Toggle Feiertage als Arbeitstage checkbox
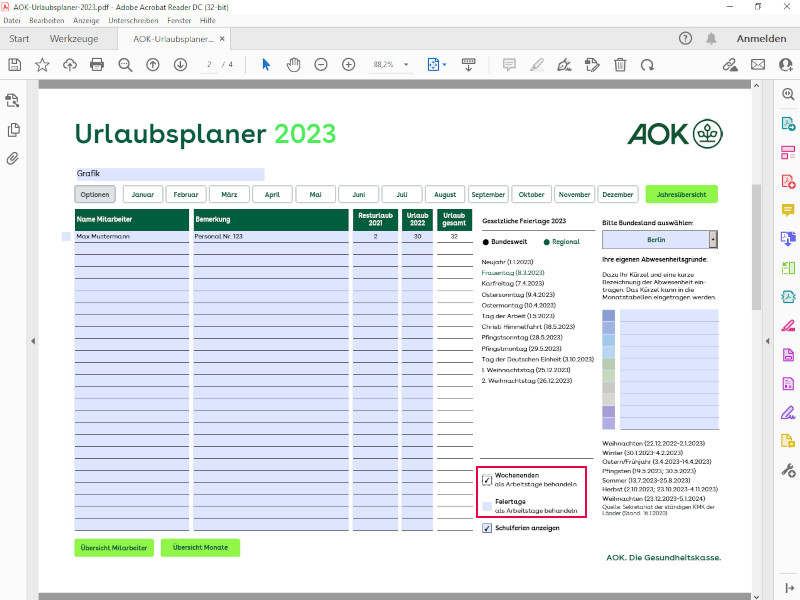 [487, 506]
